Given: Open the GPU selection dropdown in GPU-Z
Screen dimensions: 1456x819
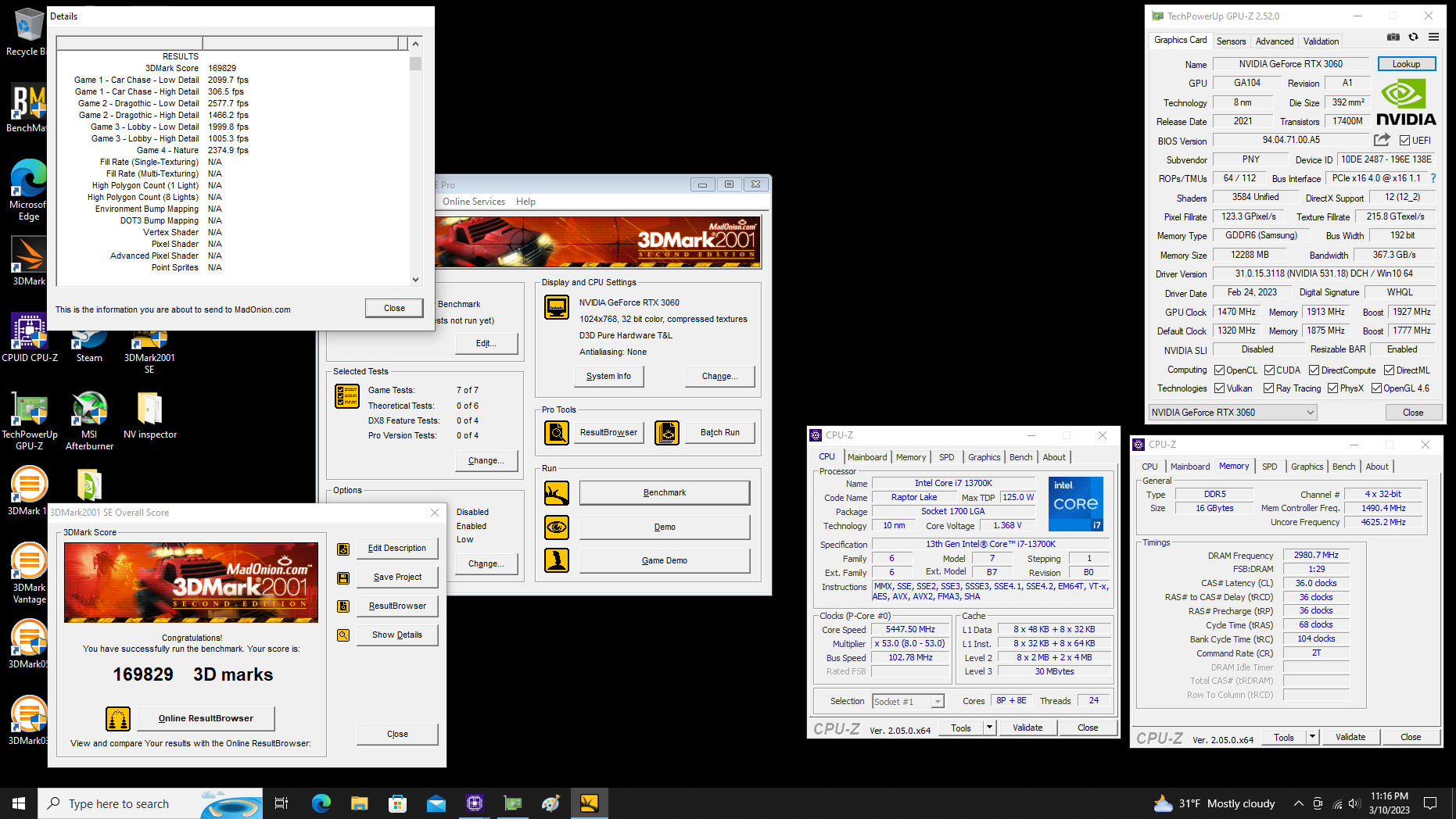Looking at the screenshot, I should coord(1232,413).
